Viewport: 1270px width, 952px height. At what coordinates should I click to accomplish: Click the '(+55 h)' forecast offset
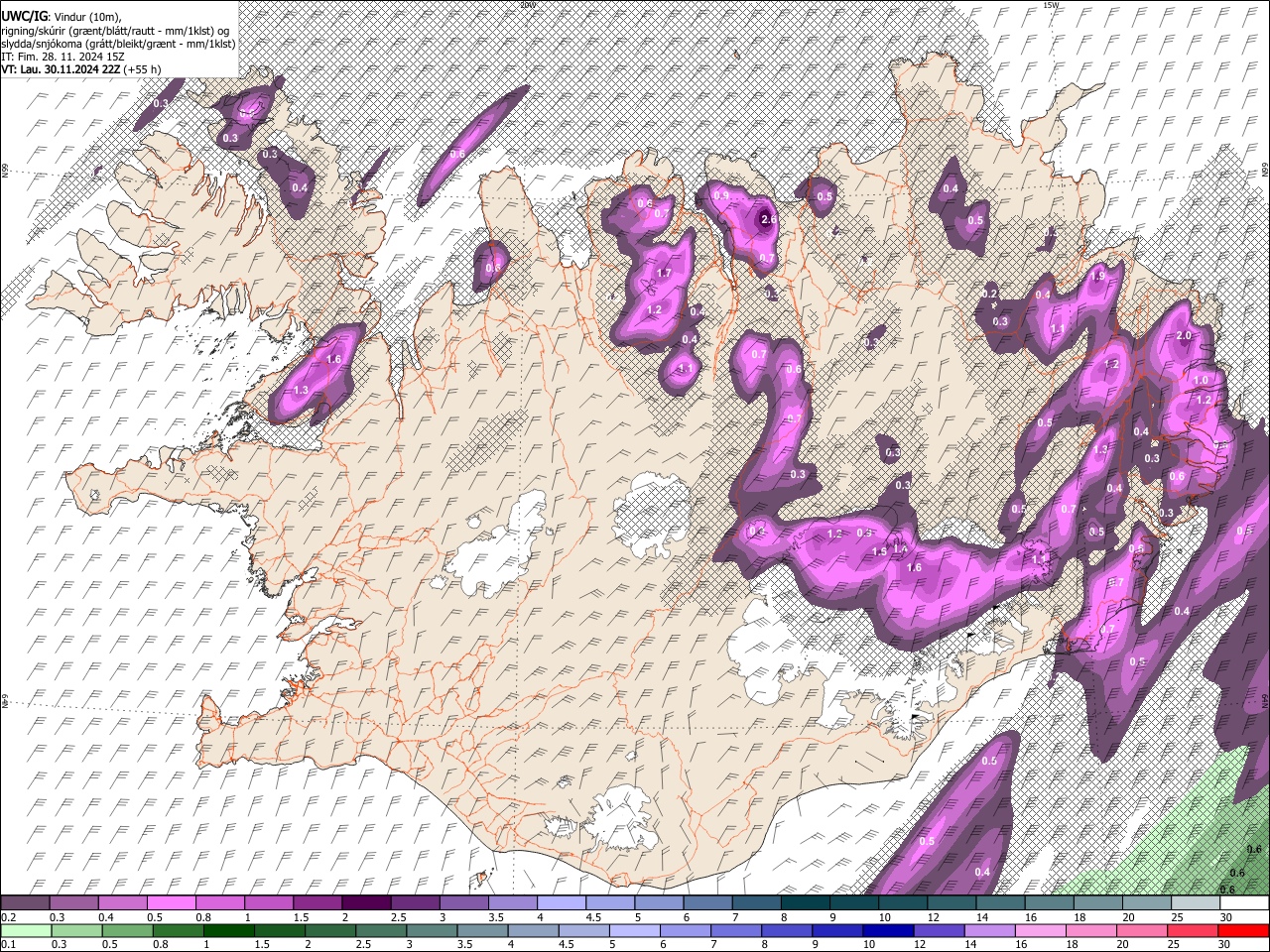point(143,69)
